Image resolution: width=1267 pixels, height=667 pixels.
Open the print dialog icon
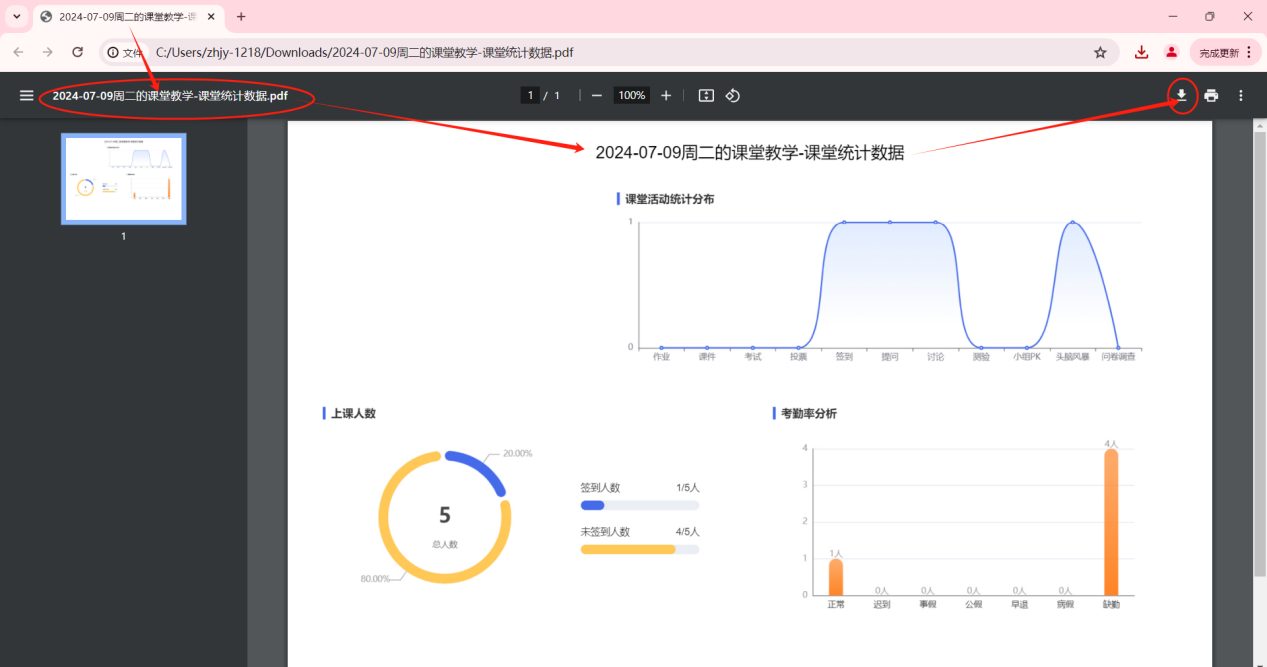coord(1211,95)
